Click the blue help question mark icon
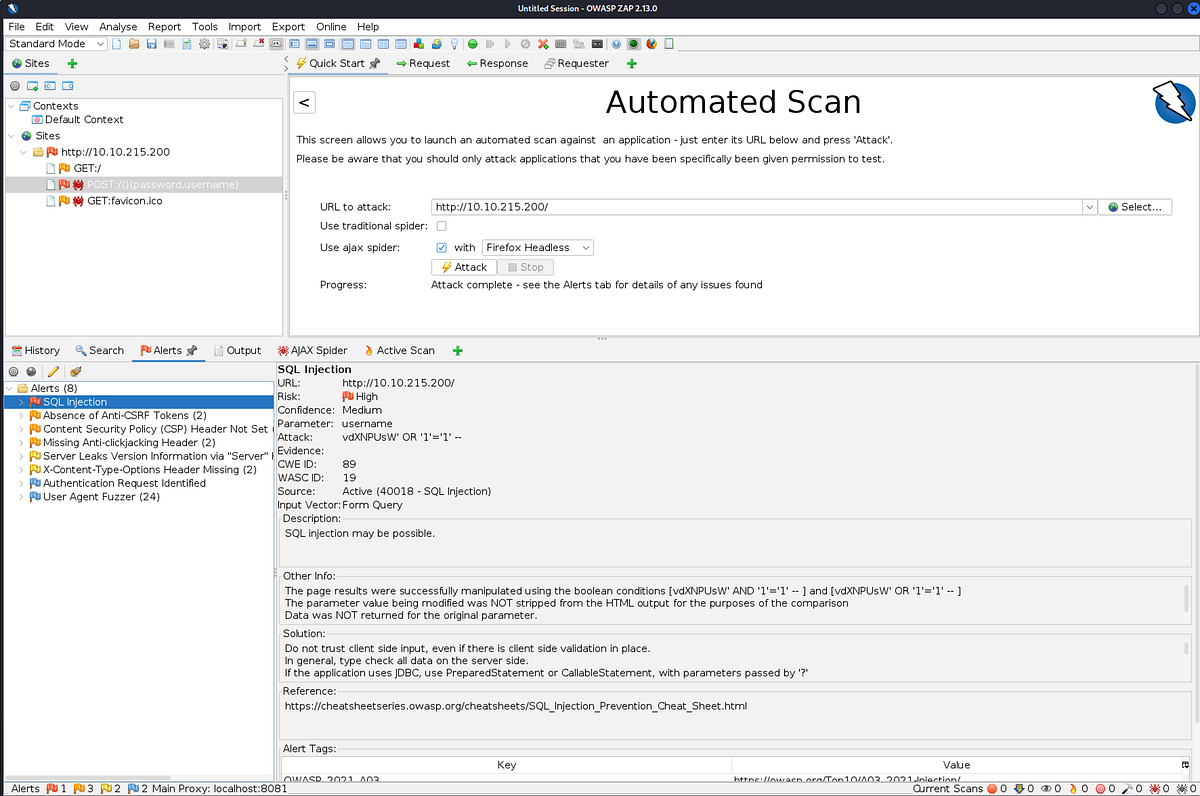Viewport: 1200px width, 796px height. [615, 44]
